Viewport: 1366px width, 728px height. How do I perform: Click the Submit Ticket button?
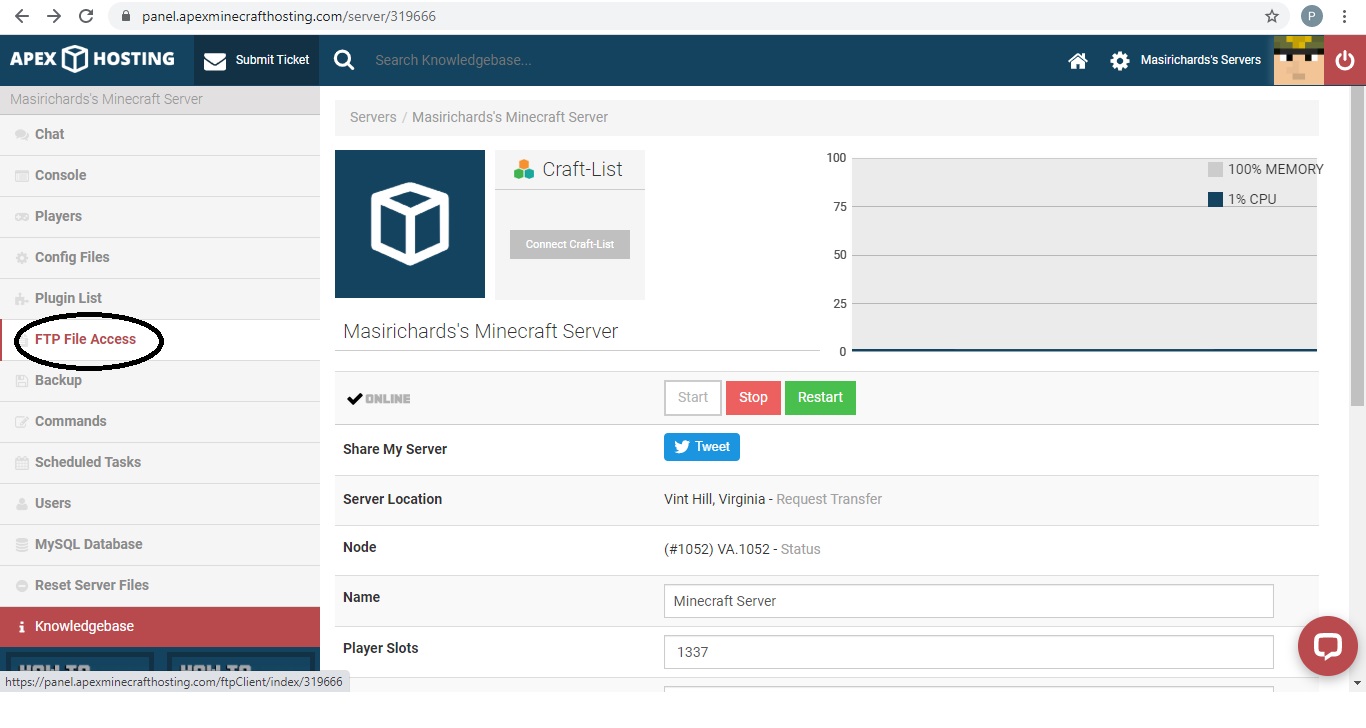[256, 60]
